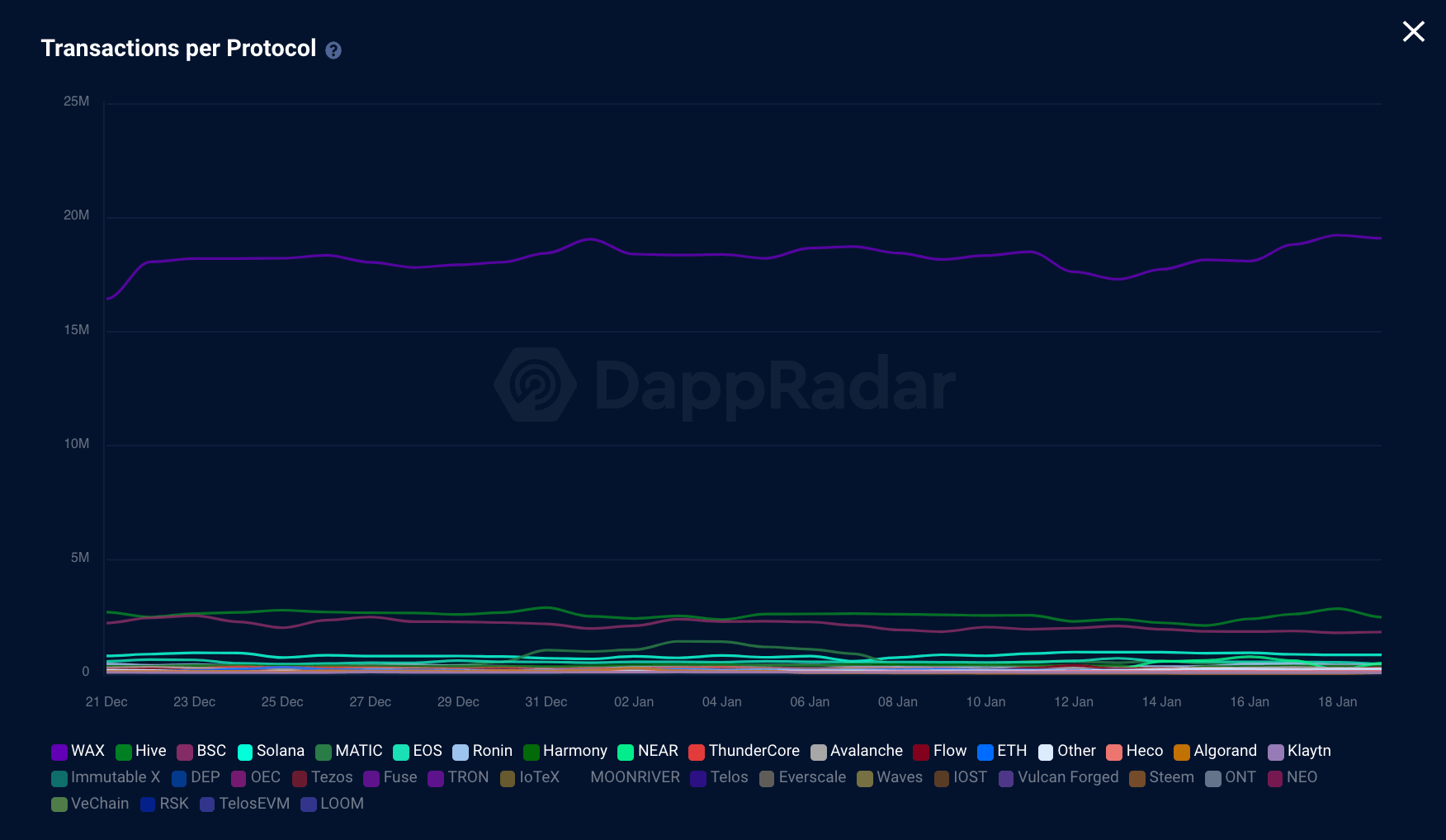Select the ThunderCore legend marker
Screen dimensions: 1446x840
(x=696, y=751)
